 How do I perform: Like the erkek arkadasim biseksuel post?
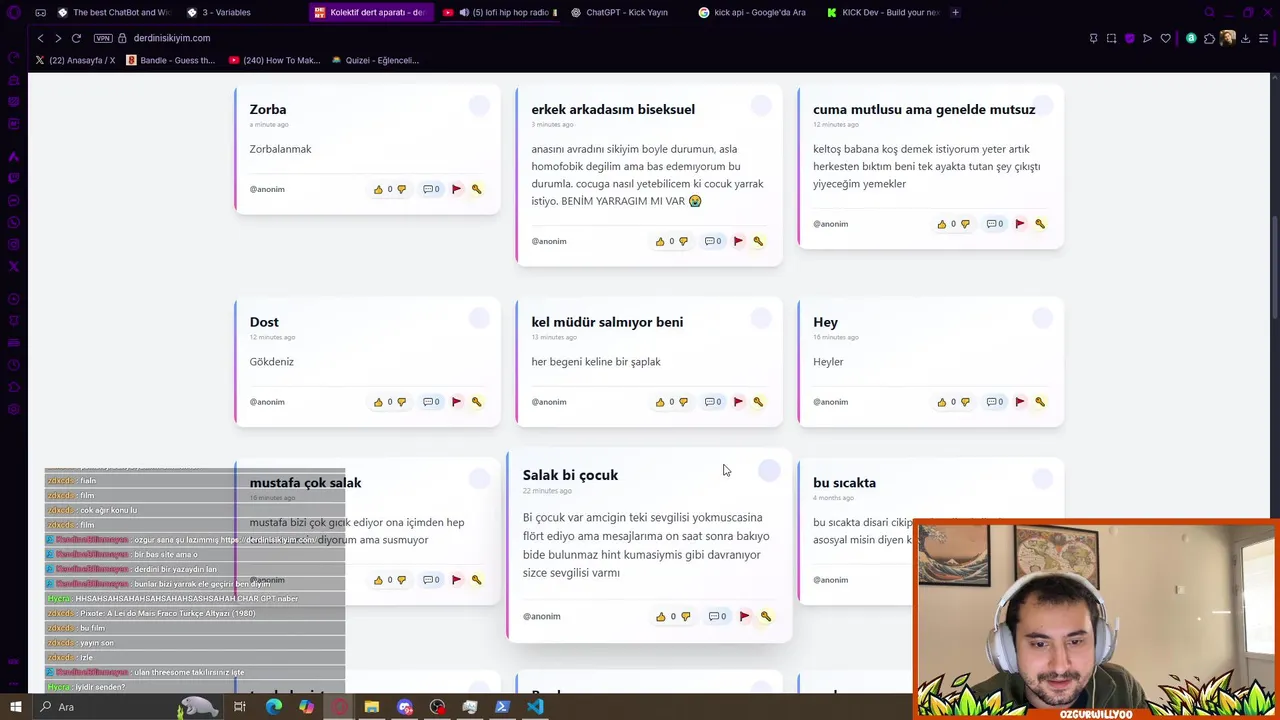pos(660,241)
